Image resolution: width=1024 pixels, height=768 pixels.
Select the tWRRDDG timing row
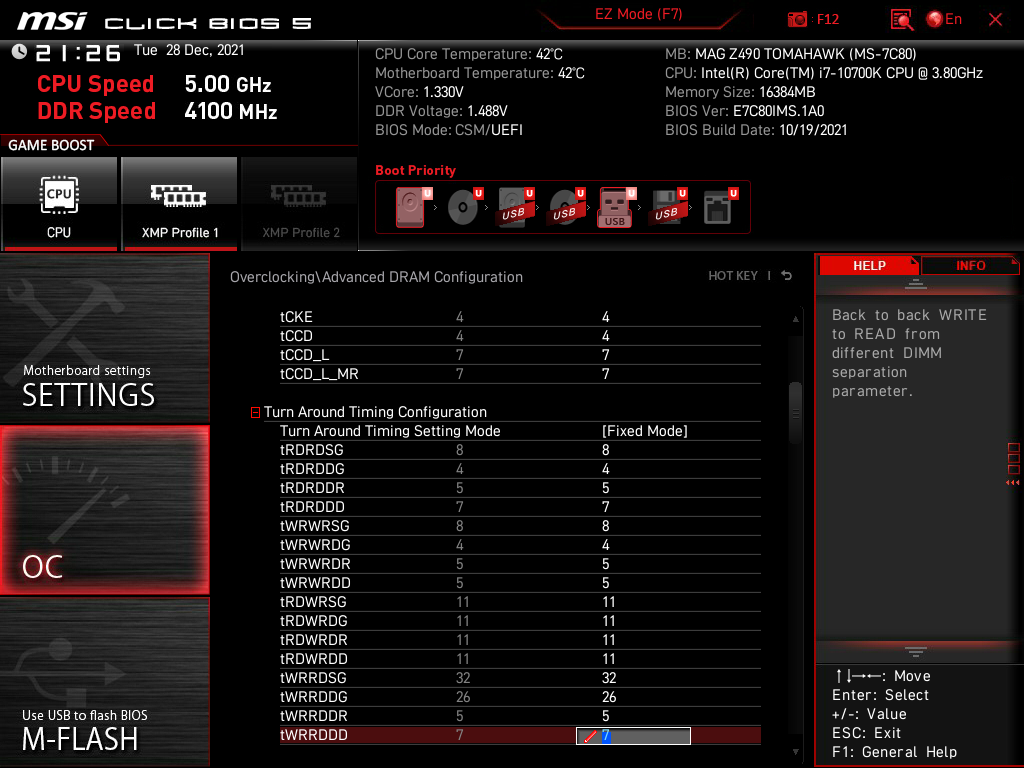coord(520,697)
